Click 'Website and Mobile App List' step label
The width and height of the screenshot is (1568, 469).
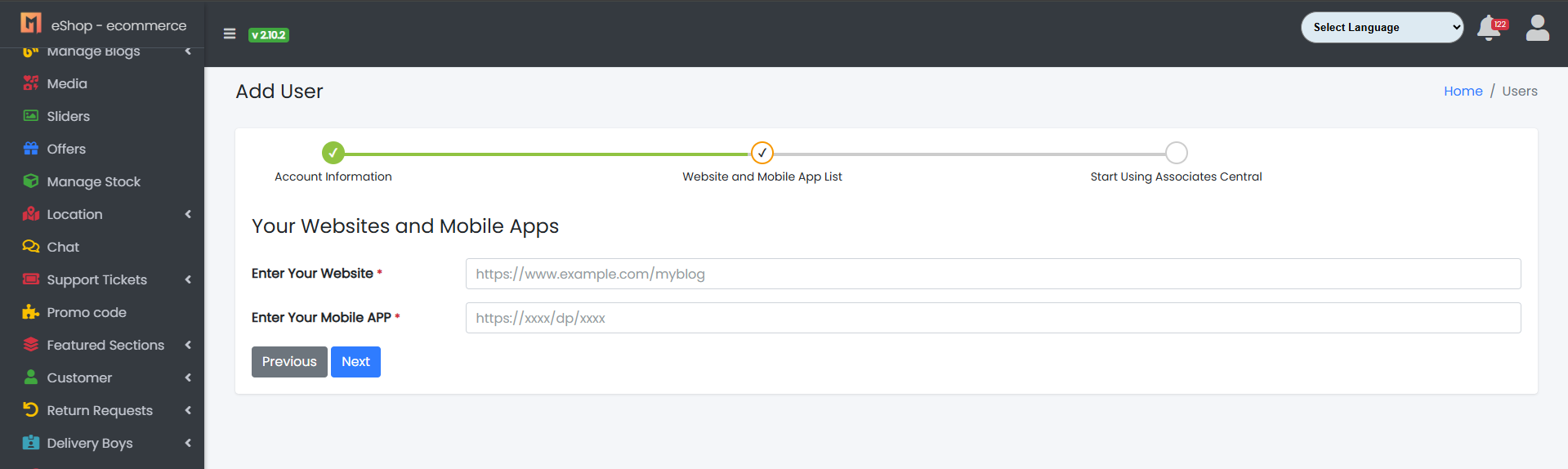pos(762,176)
